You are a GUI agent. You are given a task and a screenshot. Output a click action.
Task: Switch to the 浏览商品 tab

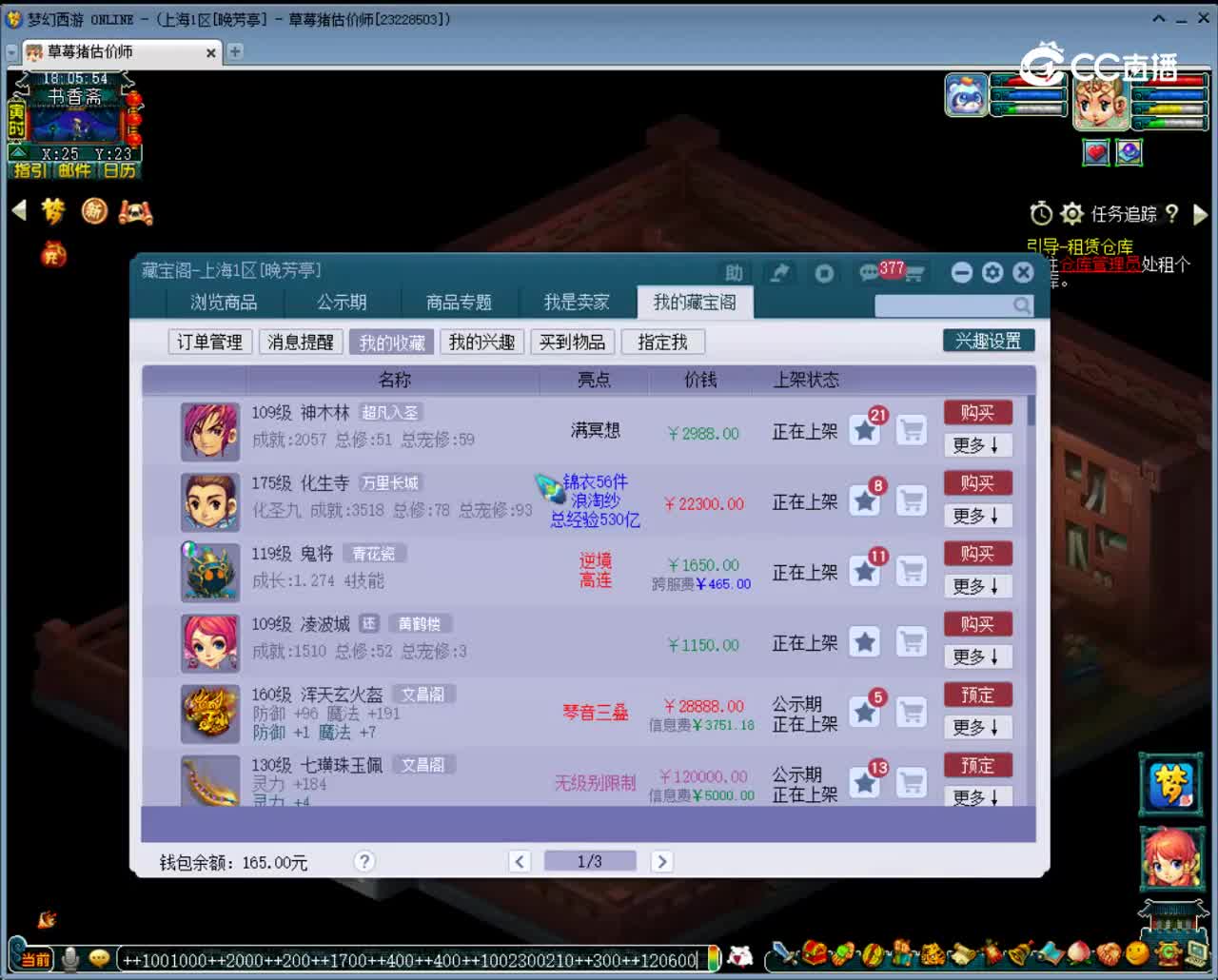coord(224,303)
